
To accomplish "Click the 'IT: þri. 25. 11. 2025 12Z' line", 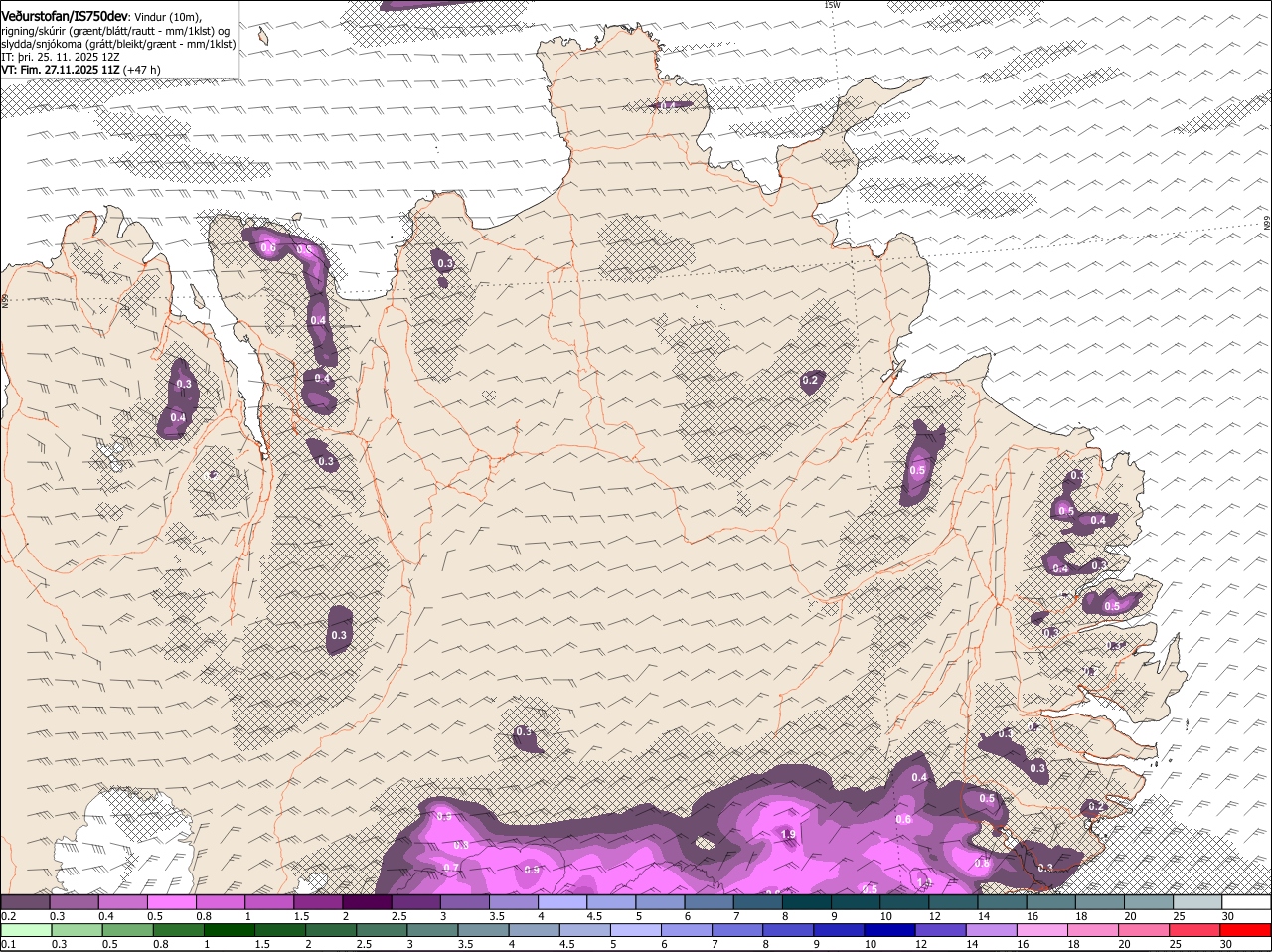I will click(61, 57).
